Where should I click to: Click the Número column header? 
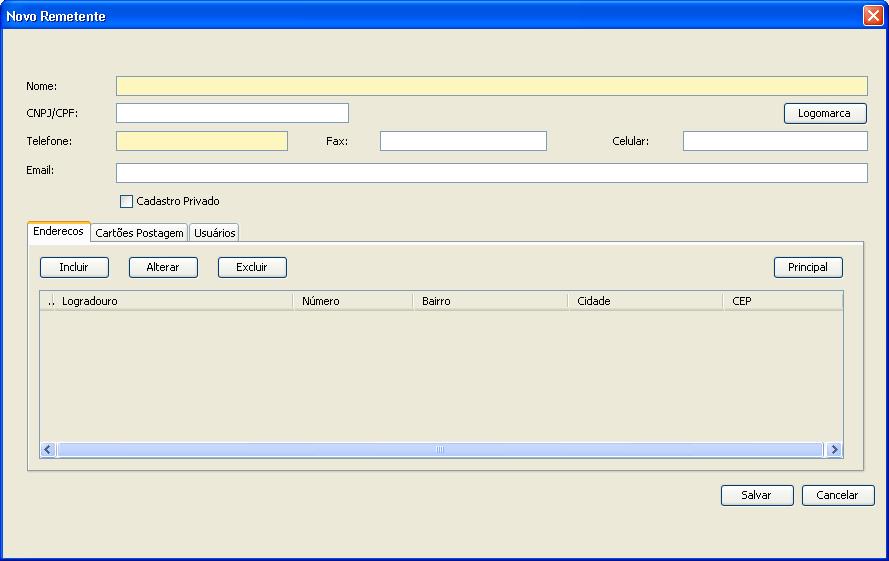coord(353,301)
